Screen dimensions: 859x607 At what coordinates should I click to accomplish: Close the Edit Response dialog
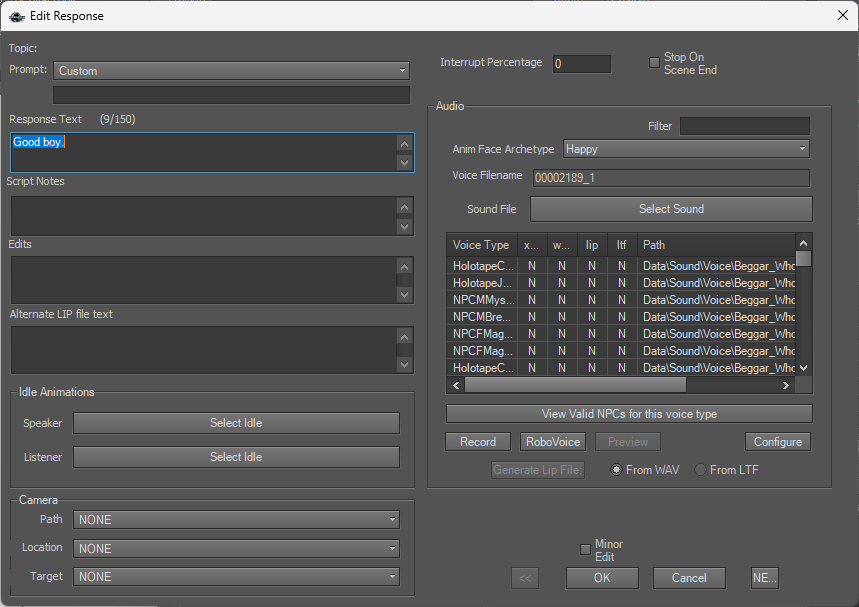point(843,15)
